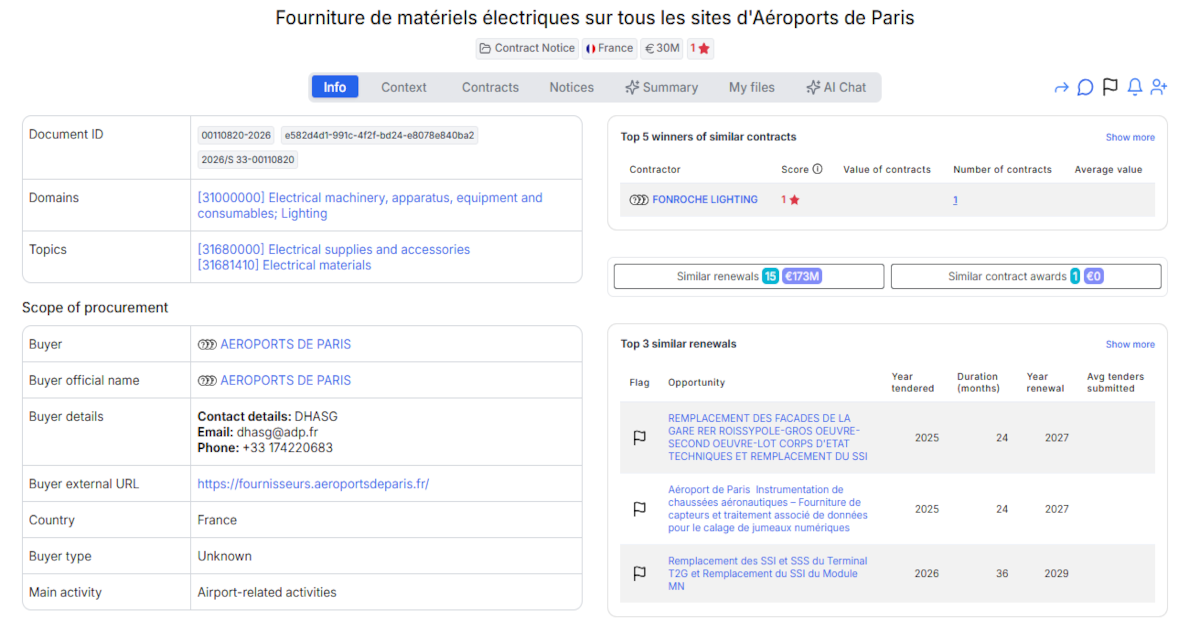The image size is (1200, 628).
Task: Click the flag icon to mark this tender
Action: click(1110, 87)
